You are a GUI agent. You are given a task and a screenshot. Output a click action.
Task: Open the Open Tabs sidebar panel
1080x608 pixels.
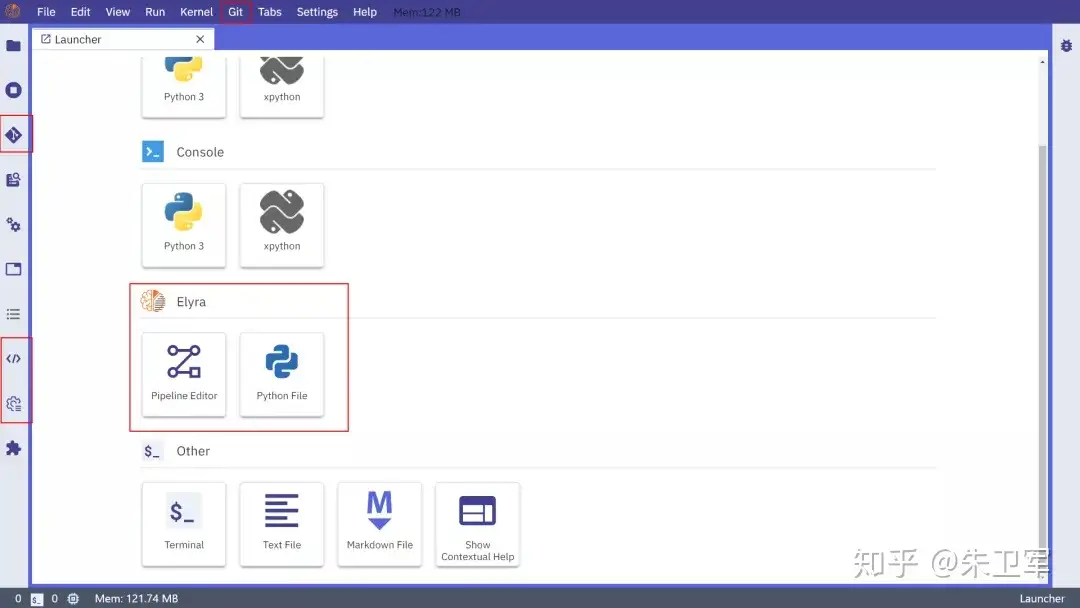coord(13,269)
